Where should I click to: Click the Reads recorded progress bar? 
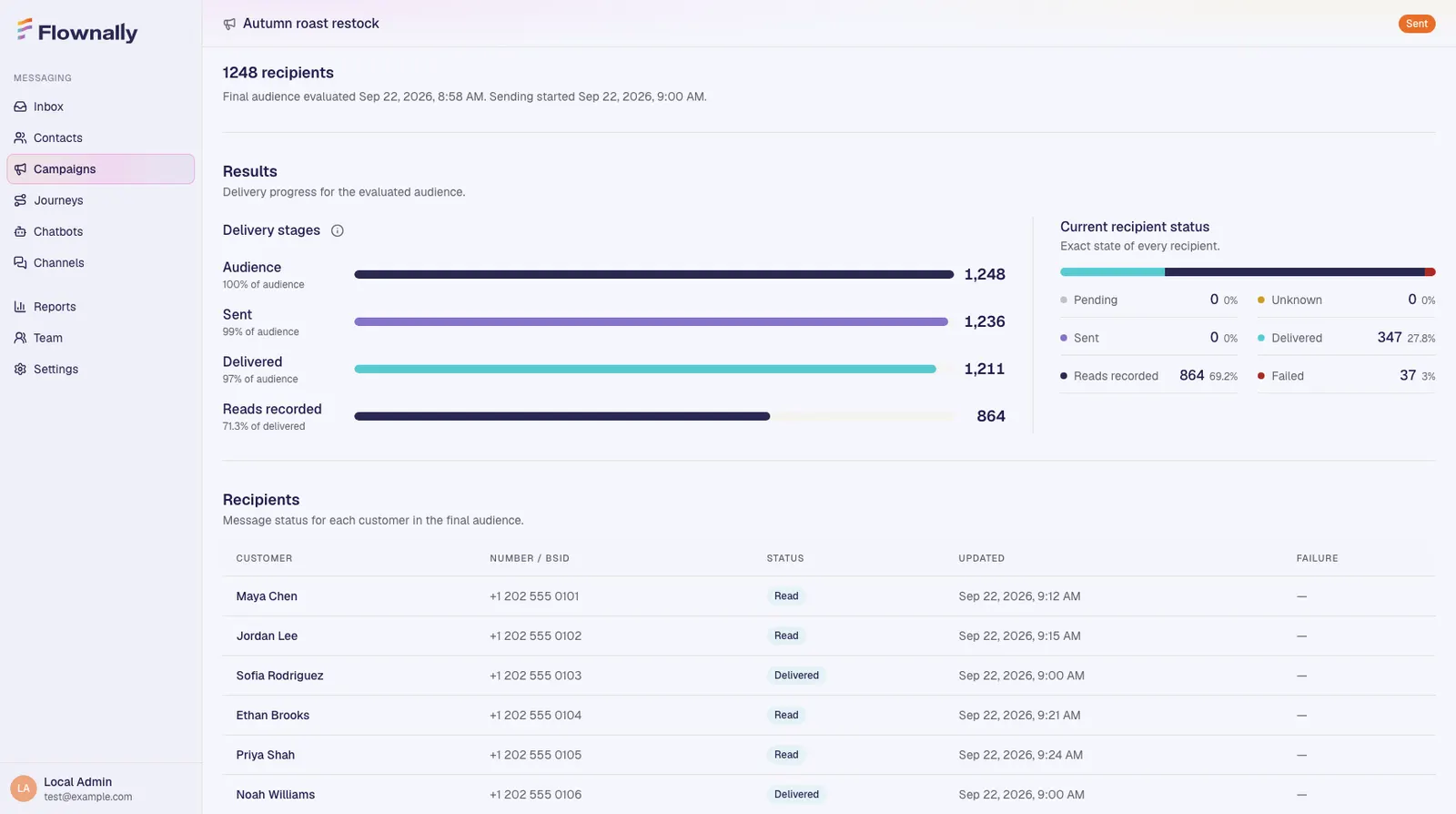pyautogui.click(x=653, y=416)
